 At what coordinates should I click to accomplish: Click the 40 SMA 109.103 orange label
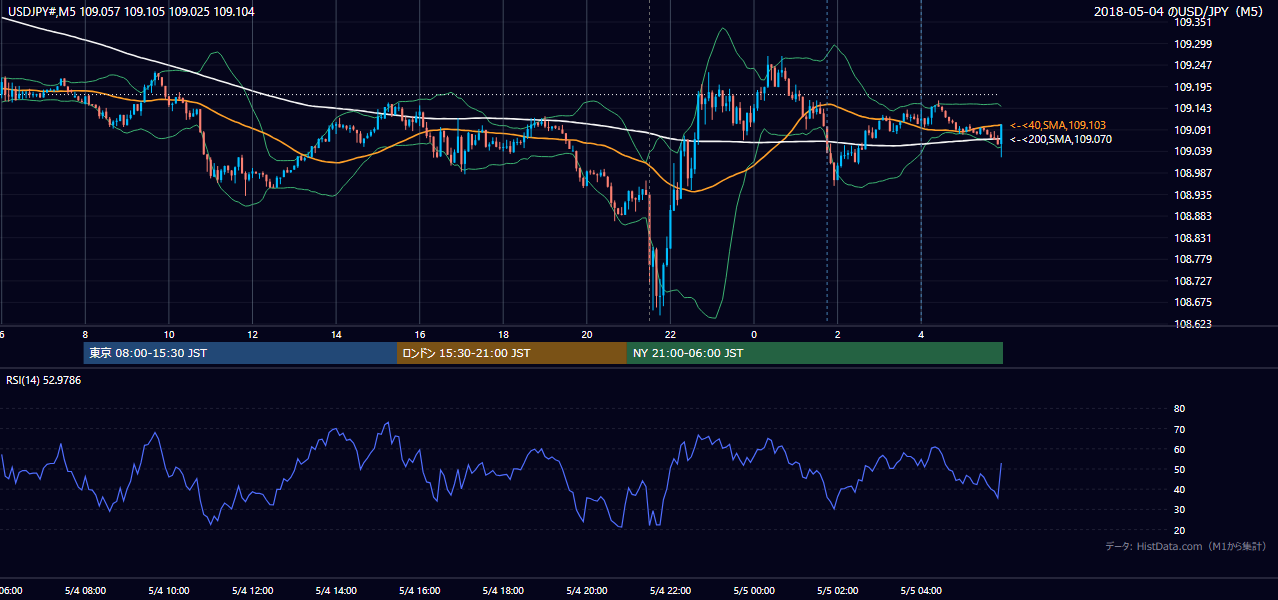(1058, 125)
